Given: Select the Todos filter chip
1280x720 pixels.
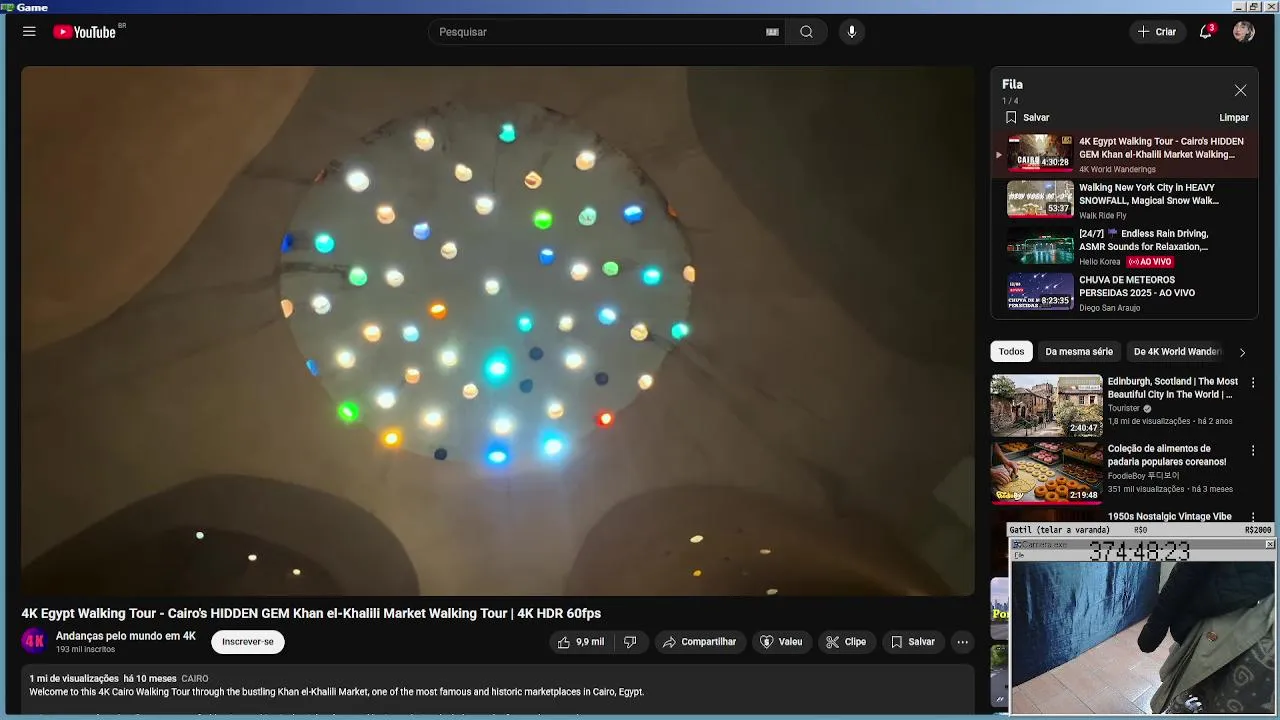Looking at the screenshot, I should click(1011, 352).
